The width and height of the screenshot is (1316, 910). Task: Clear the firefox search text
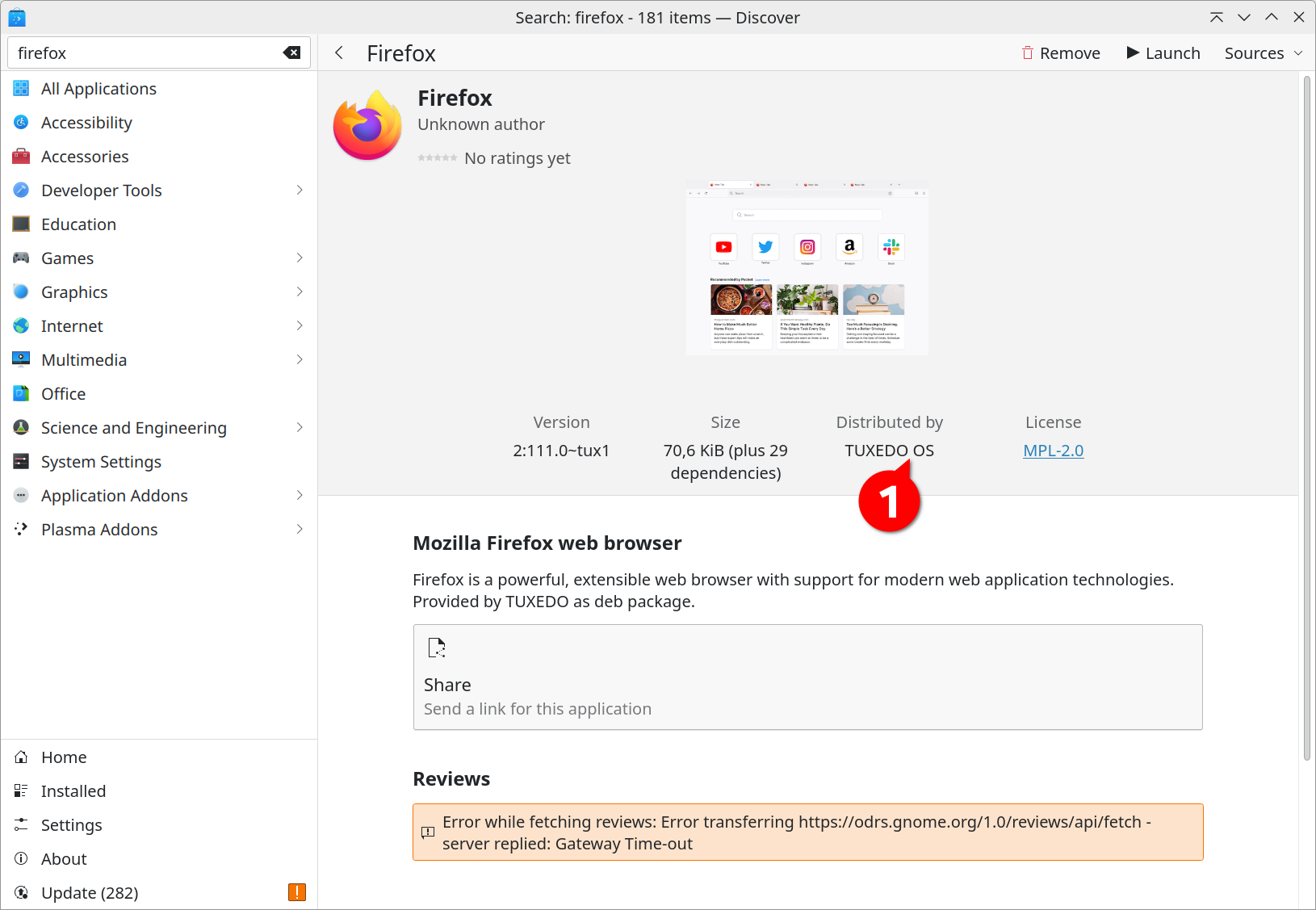pos(291,53)
